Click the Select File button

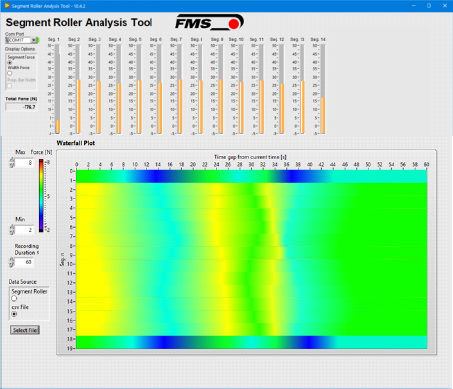(25, 330)
